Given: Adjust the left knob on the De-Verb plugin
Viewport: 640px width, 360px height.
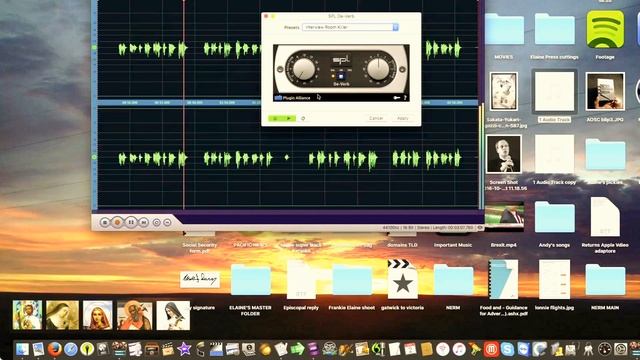Looking at the screenshot, I should [304, 69].
